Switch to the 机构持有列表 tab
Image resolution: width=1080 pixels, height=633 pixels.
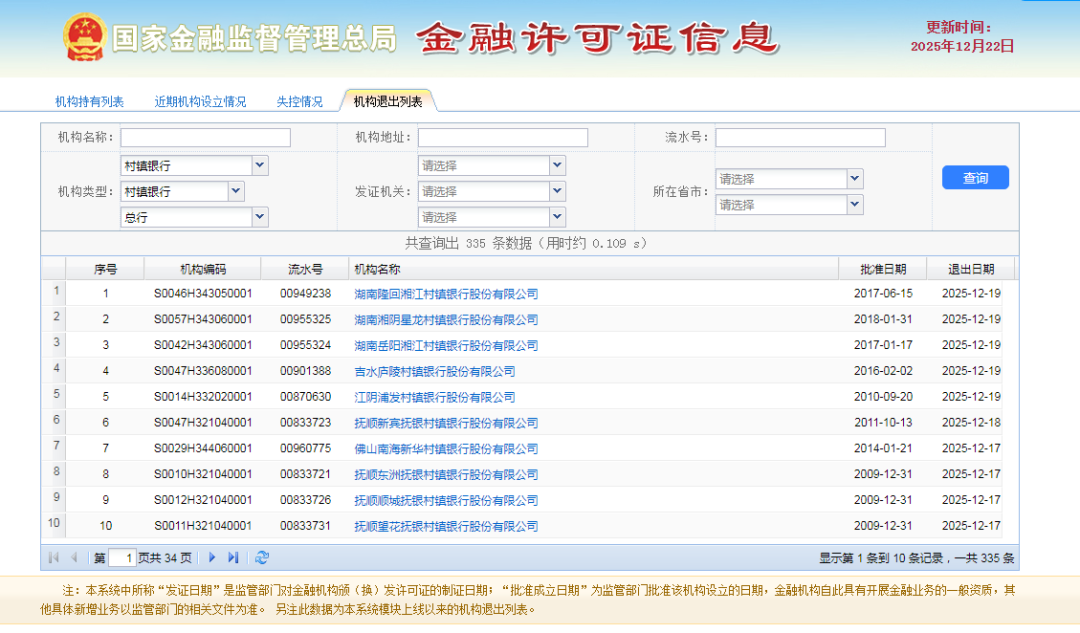(89, 102)
